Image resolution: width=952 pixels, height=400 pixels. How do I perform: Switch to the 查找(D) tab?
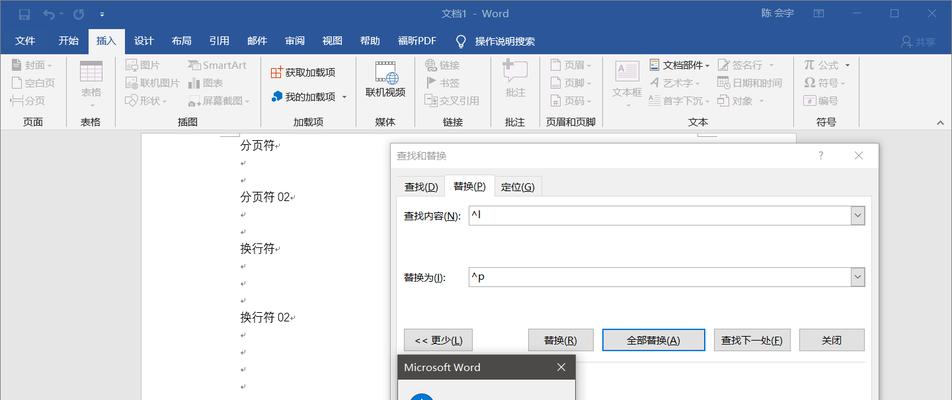point(421,187)
